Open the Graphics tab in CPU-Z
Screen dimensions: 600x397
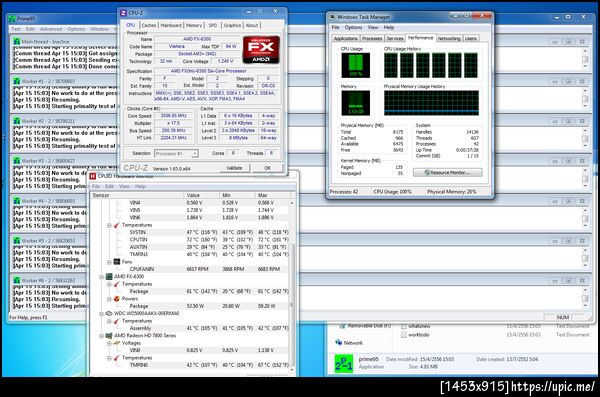tap(232, 25)
